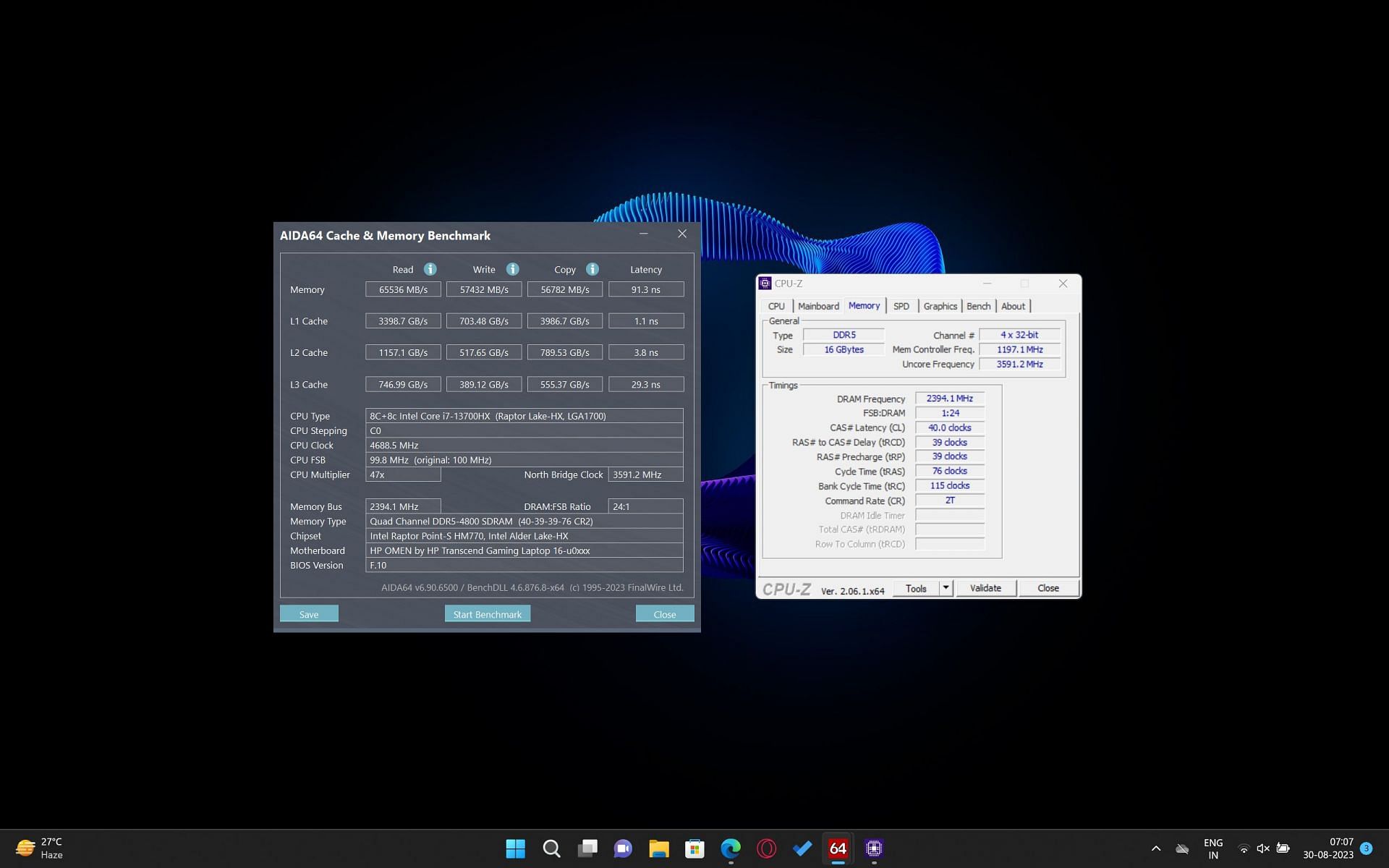Viewport: 1389px width, 868px height.
Task: Open the weather widget showing 27°C Haze
Action: tap(40, 848)
